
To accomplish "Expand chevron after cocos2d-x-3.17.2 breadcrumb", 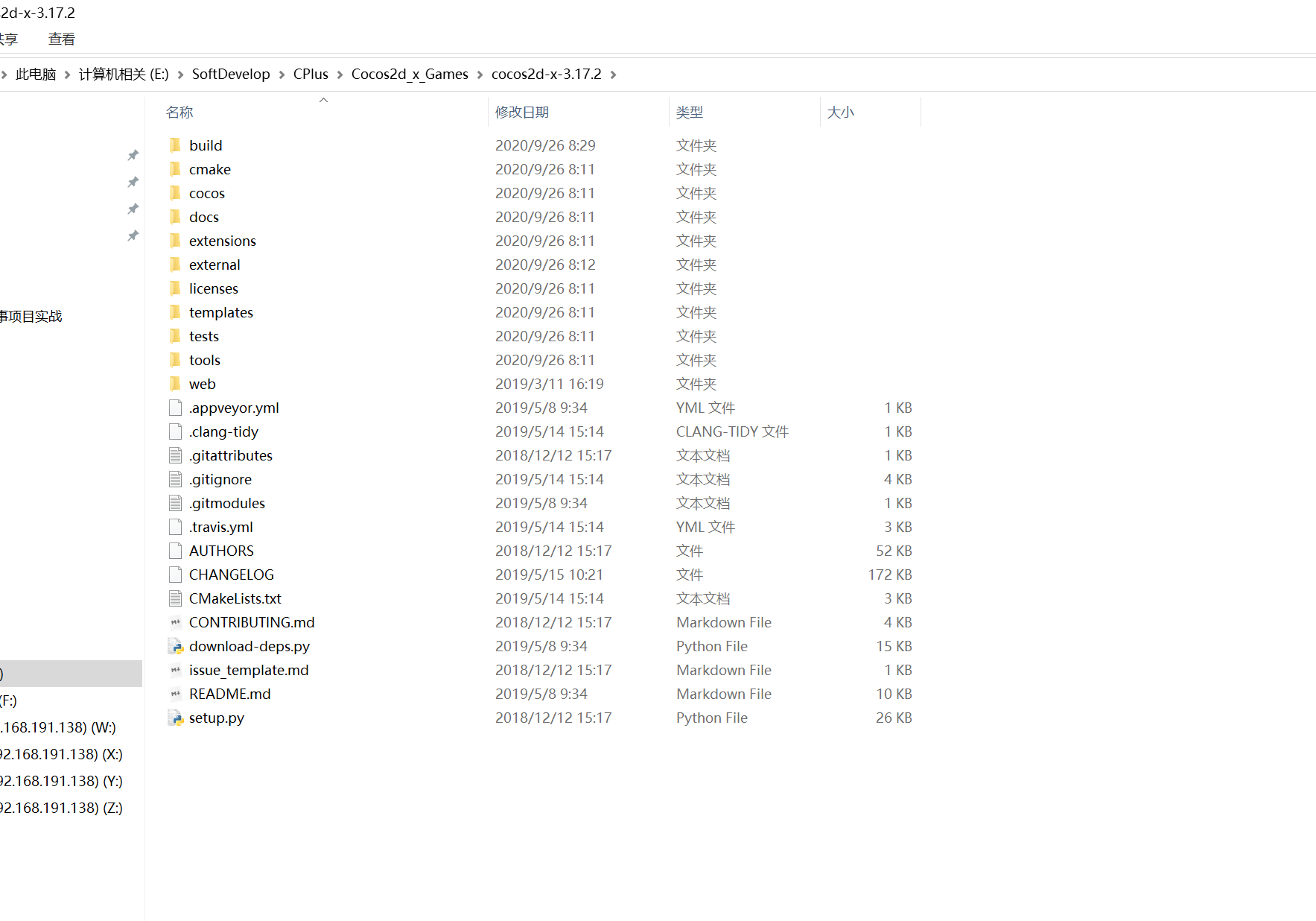I will (x=613, y=75).
